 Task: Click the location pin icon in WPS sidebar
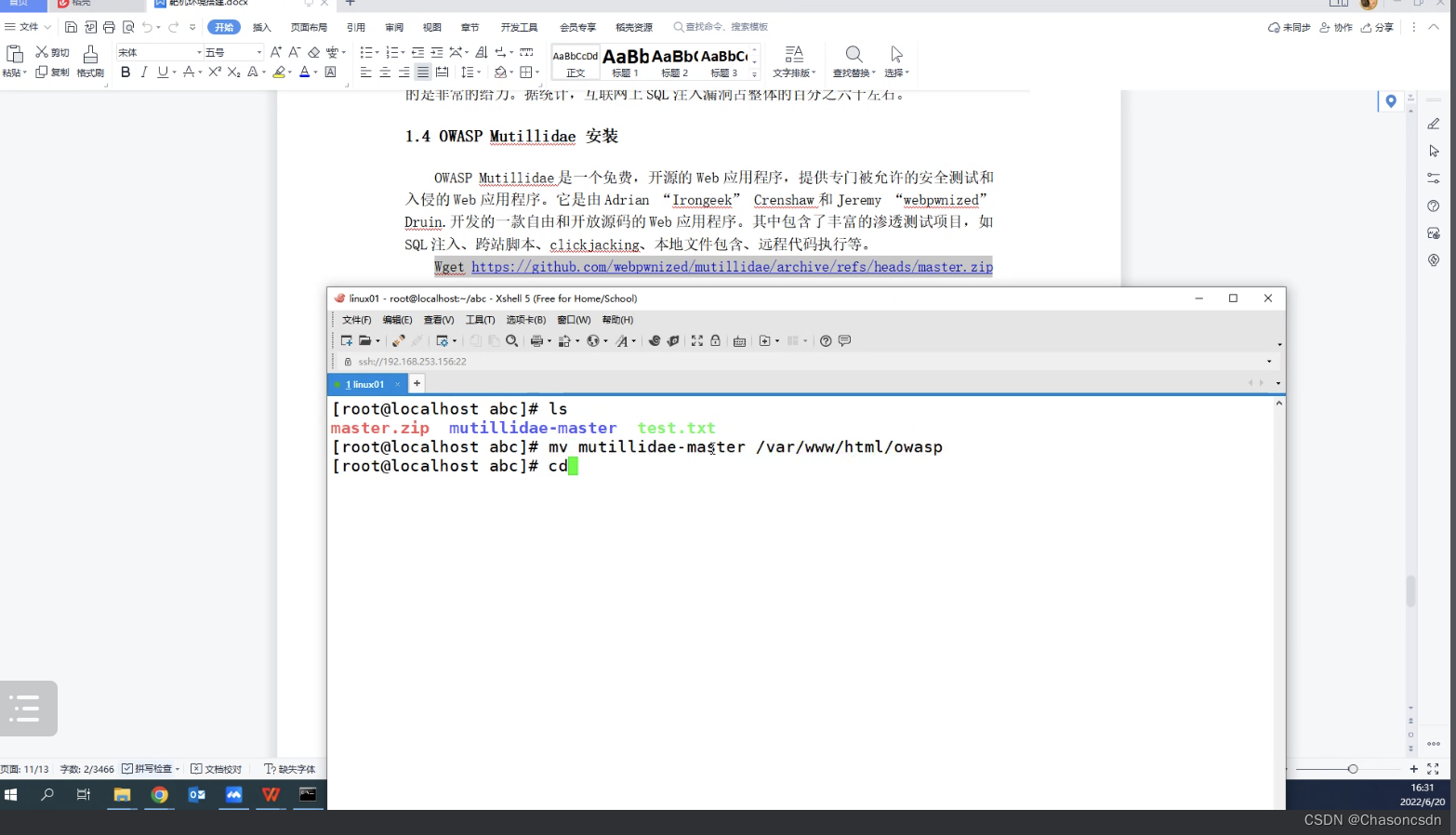(x=1391, y=101)
